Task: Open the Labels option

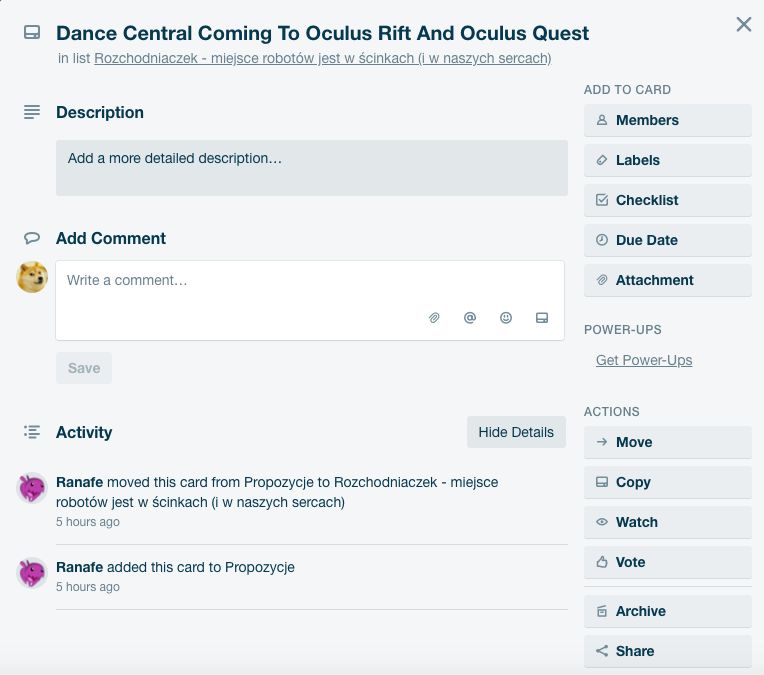Action: 668,160
